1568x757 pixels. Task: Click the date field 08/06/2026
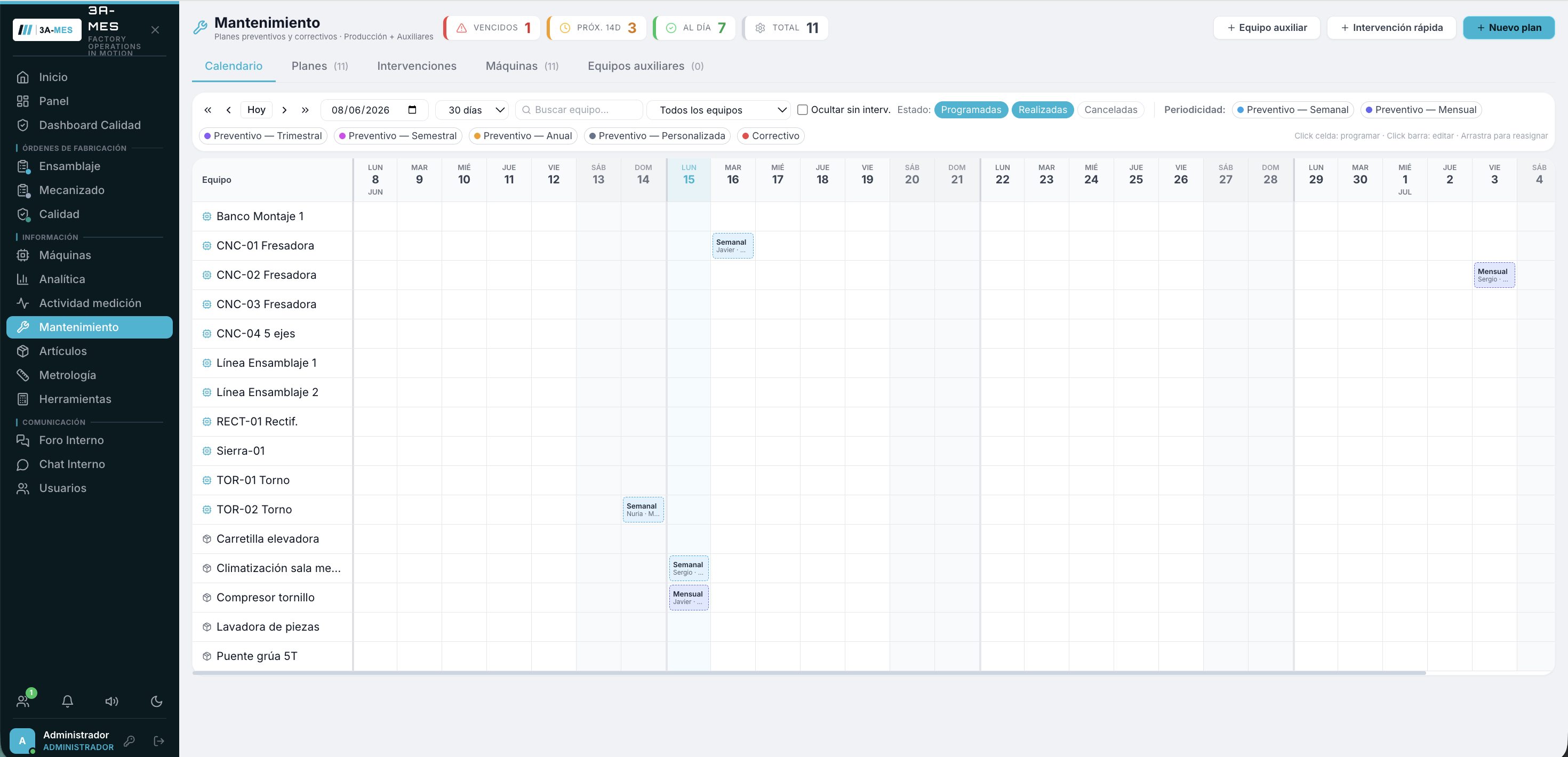pyautogui.click(x=374, y=110)
